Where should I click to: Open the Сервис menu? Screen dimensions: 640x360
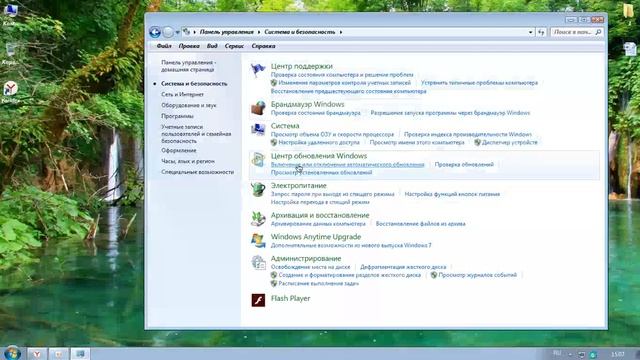[x=234, y=46]
